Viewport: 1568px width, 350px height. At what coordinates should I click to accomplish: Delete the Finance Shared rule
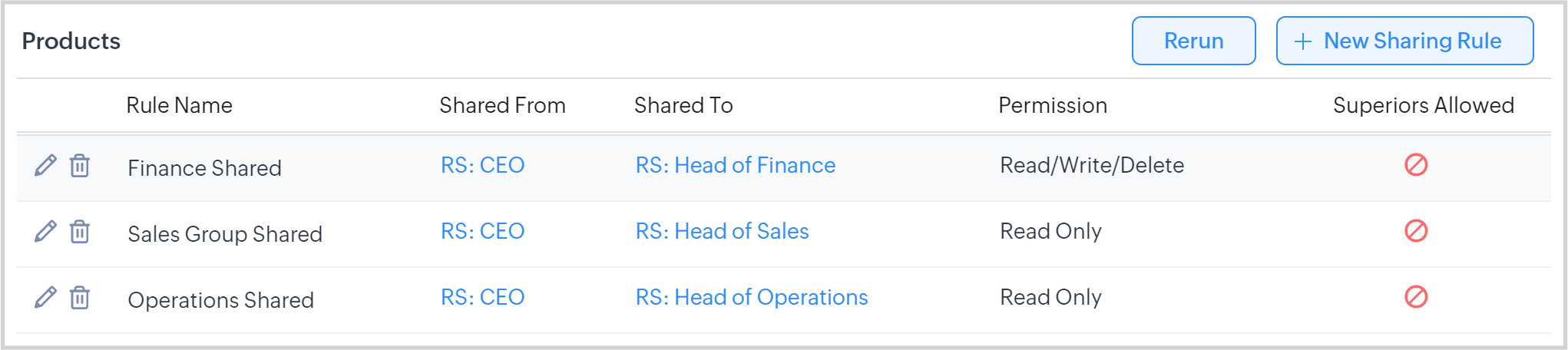(x=80, y=165)
